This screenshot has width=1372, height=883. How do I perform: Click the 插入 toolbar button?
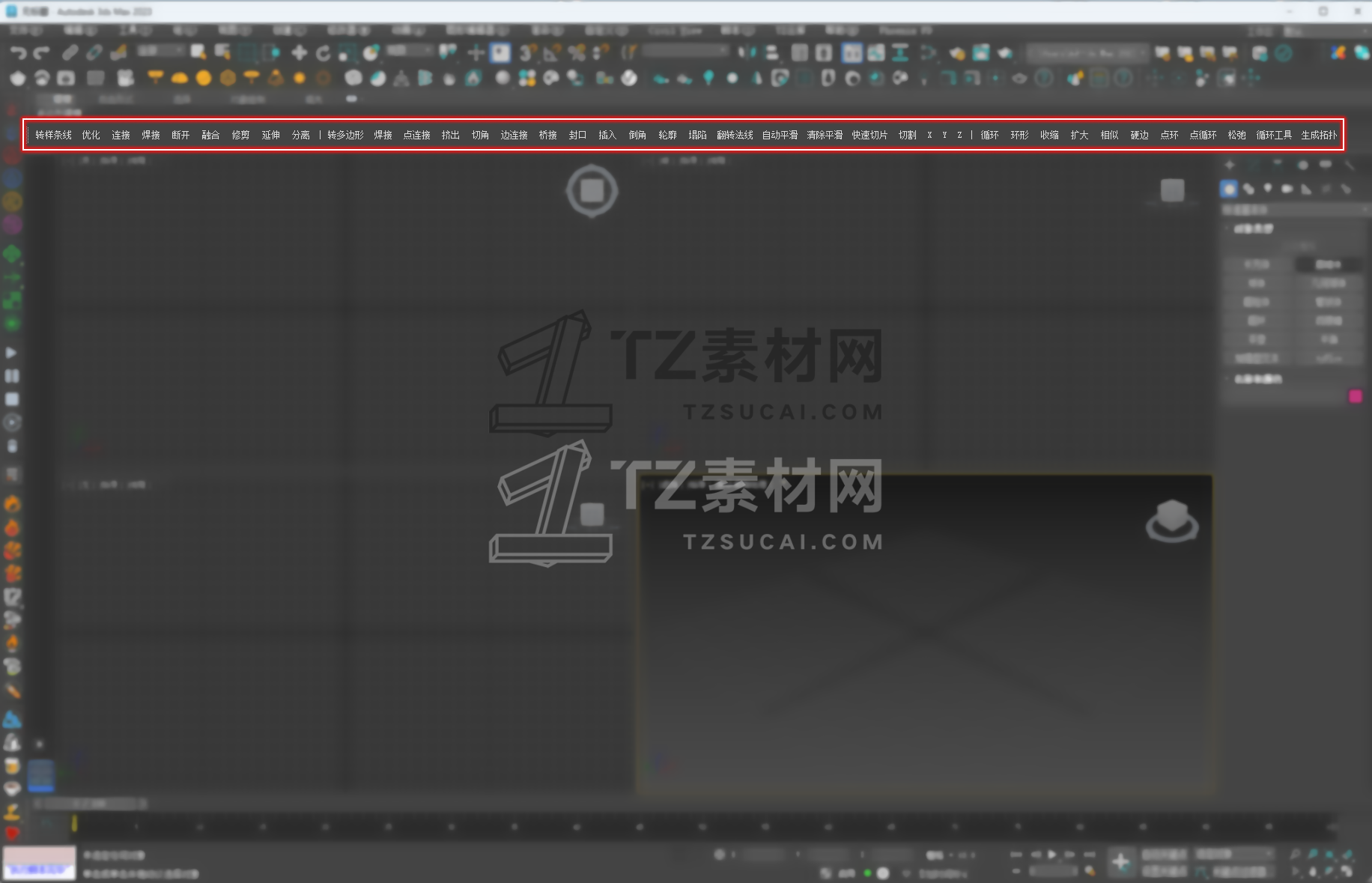(608, 136)
